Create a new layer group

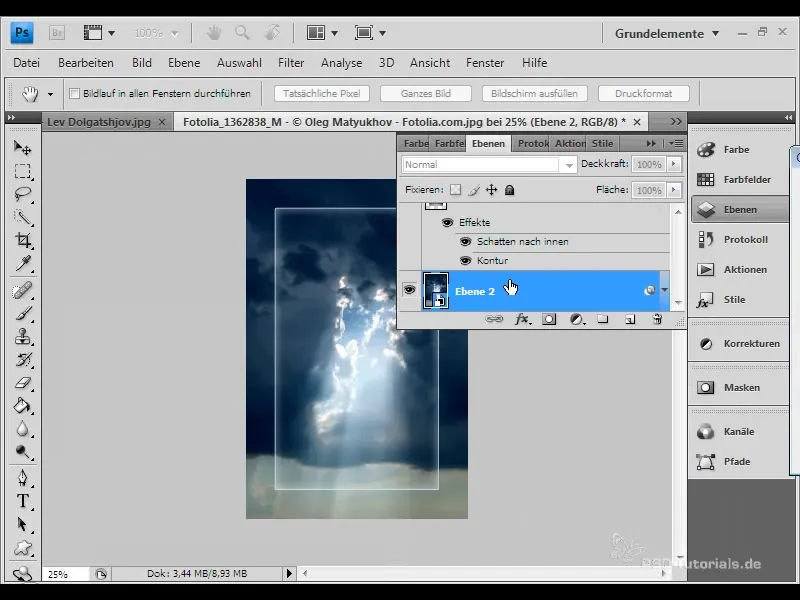coord(603,319)
